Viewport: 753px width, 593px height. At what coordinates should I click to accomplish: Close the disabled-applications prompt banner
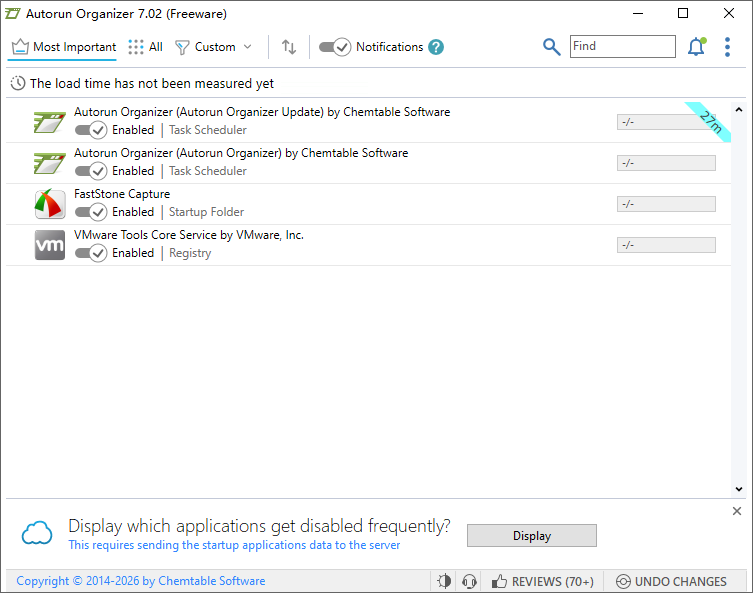pyautogui.click(x=737, y=511)
